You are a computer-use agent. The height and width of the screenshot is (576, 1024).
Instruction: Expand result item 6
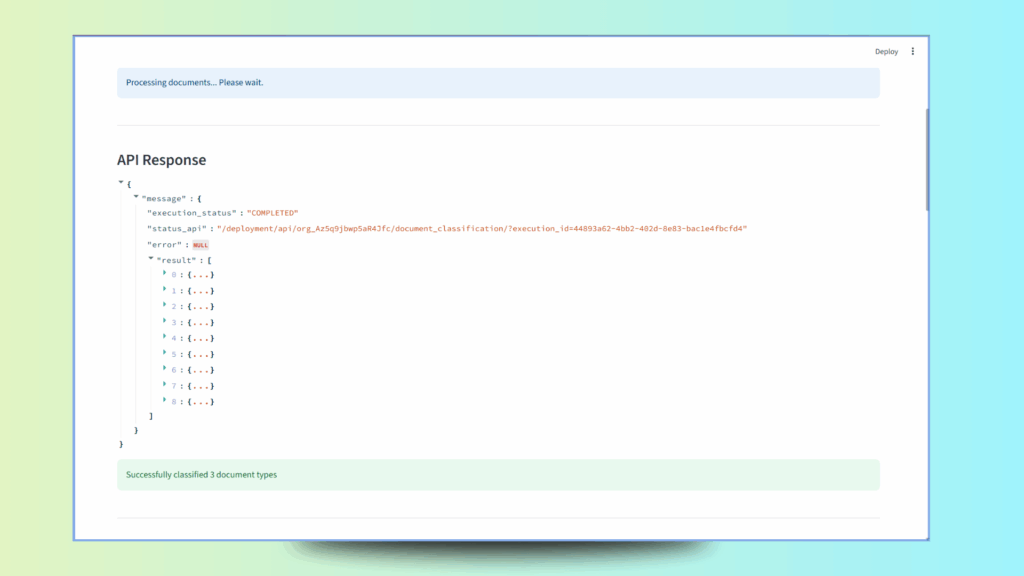click(165, 370)
